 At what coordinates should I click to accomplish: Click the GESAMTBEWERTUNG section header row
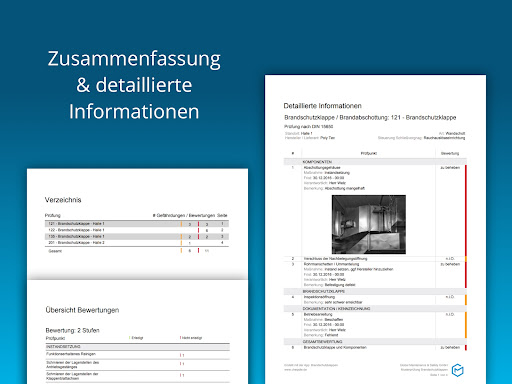[375, 342]
